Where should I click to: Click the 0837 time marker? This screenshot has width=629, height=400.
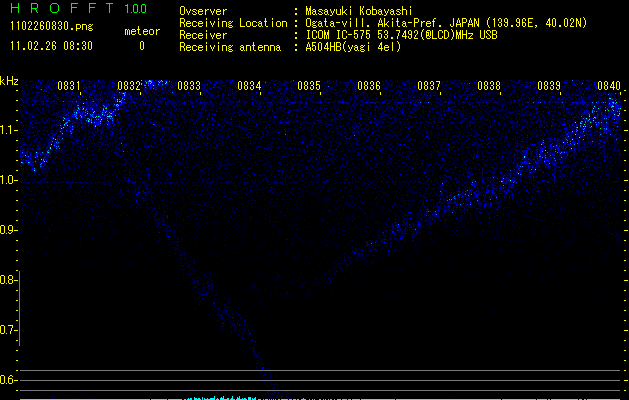click(429, 86)
